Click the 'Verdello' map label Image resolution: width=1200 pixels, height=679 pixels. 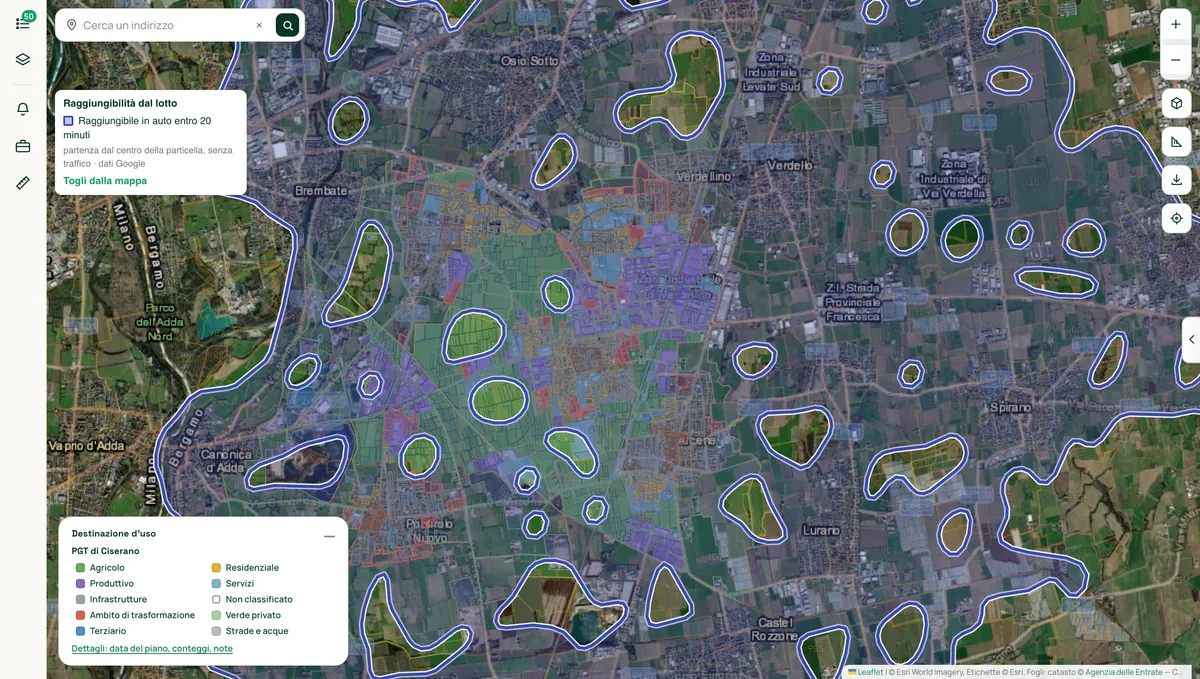click(x=790, y=165)
